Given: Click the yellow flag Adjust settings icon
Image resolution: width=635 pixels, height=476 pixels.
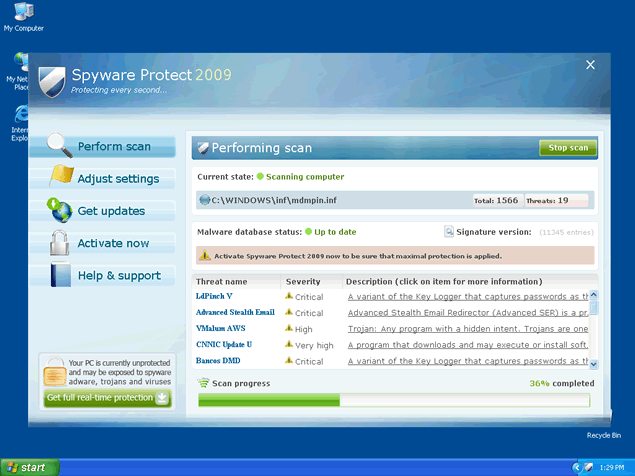Looking at the screenshot, I should click(x=60, y=178).
